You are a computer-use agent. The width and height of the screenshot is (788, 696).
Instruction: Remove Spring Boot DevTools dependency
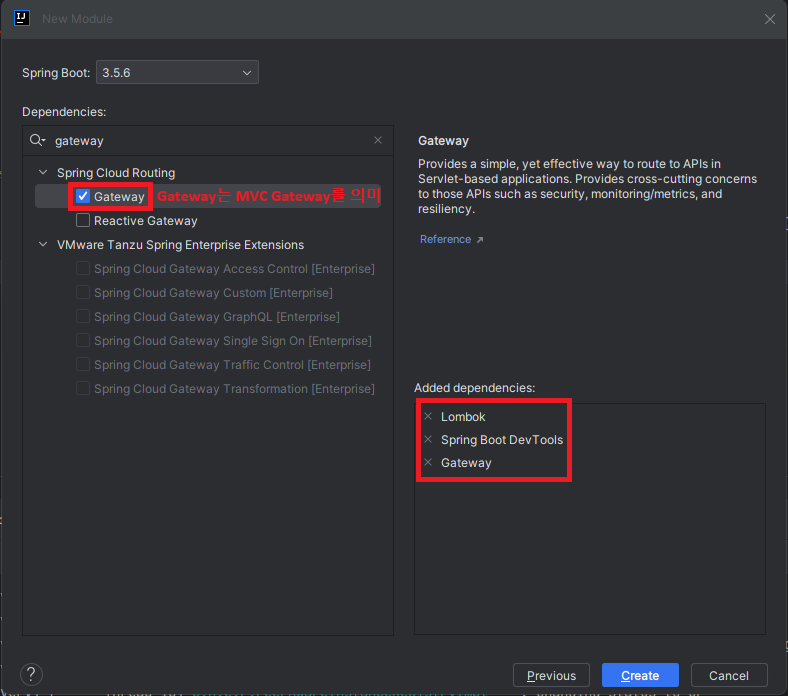428,439
